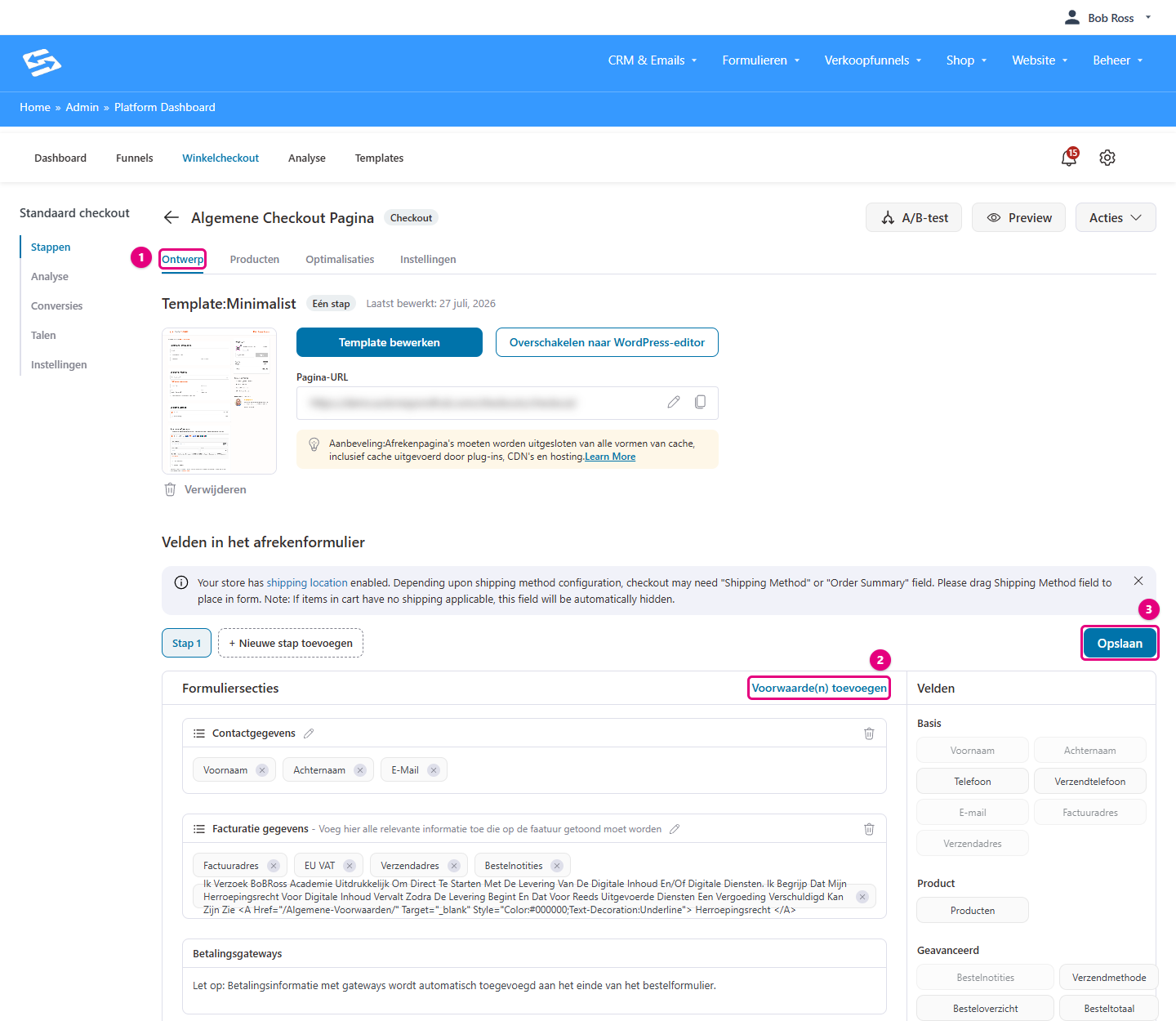Go back using the arrow beside Algemene Checkout Pagina

click(x=171, y=217)
